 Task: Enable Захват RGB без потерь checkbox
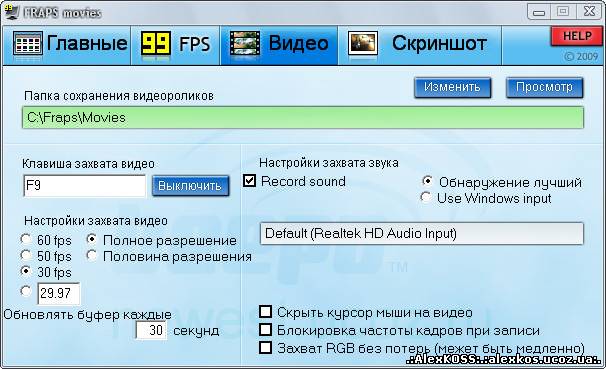point(266,347)
